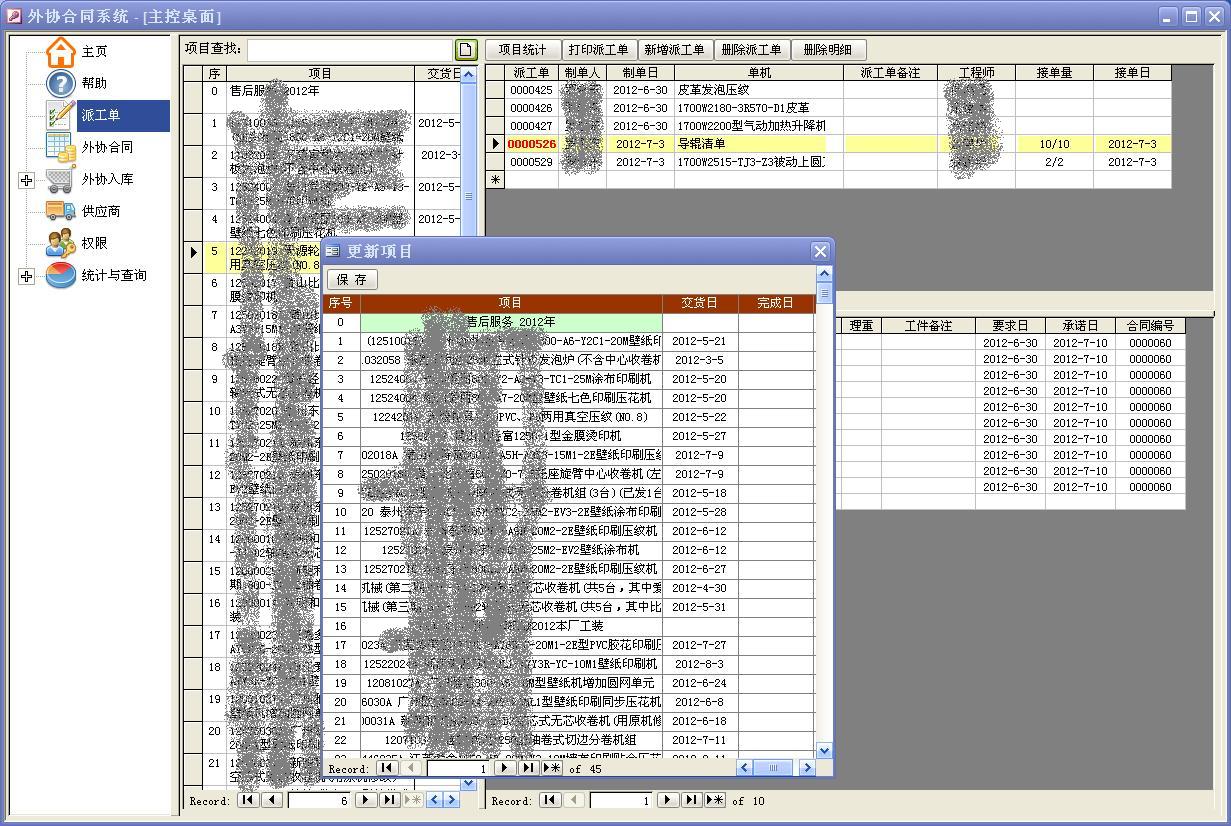Go to last record in left project list
Viewport: 1231px width, 826px height.
pos(390,800)
